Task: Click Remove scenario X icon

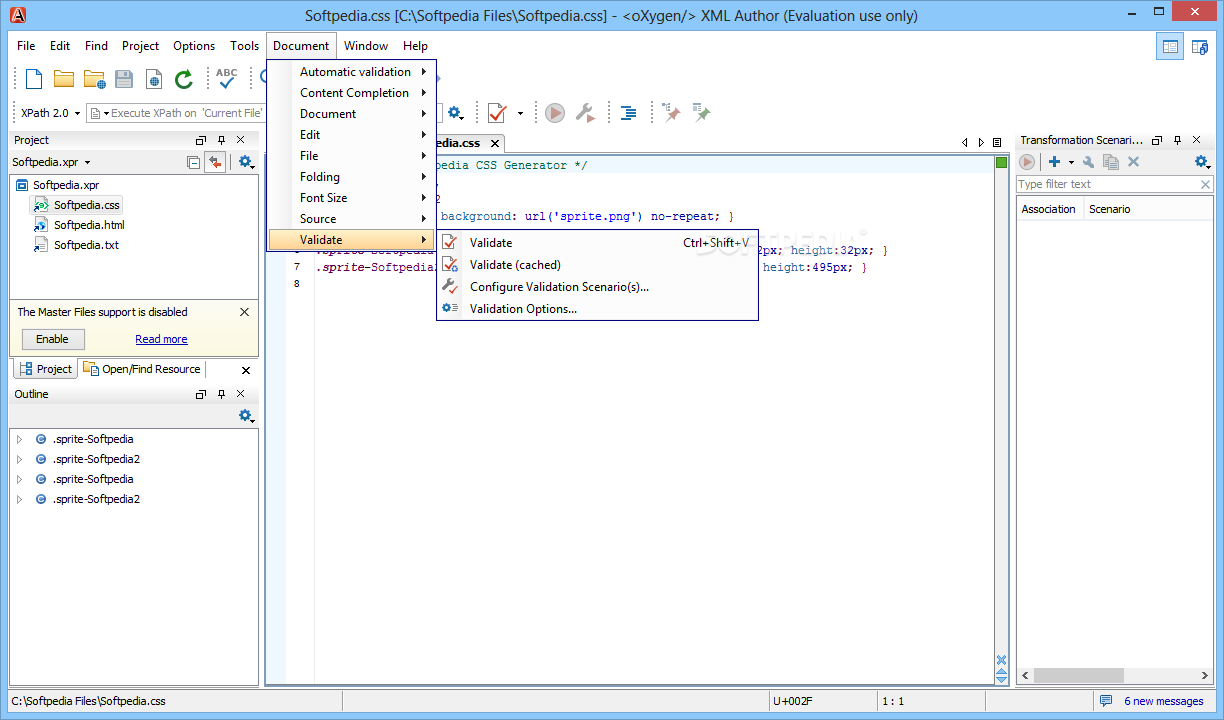Action: pyautogui.click(x=1133, y=162)
